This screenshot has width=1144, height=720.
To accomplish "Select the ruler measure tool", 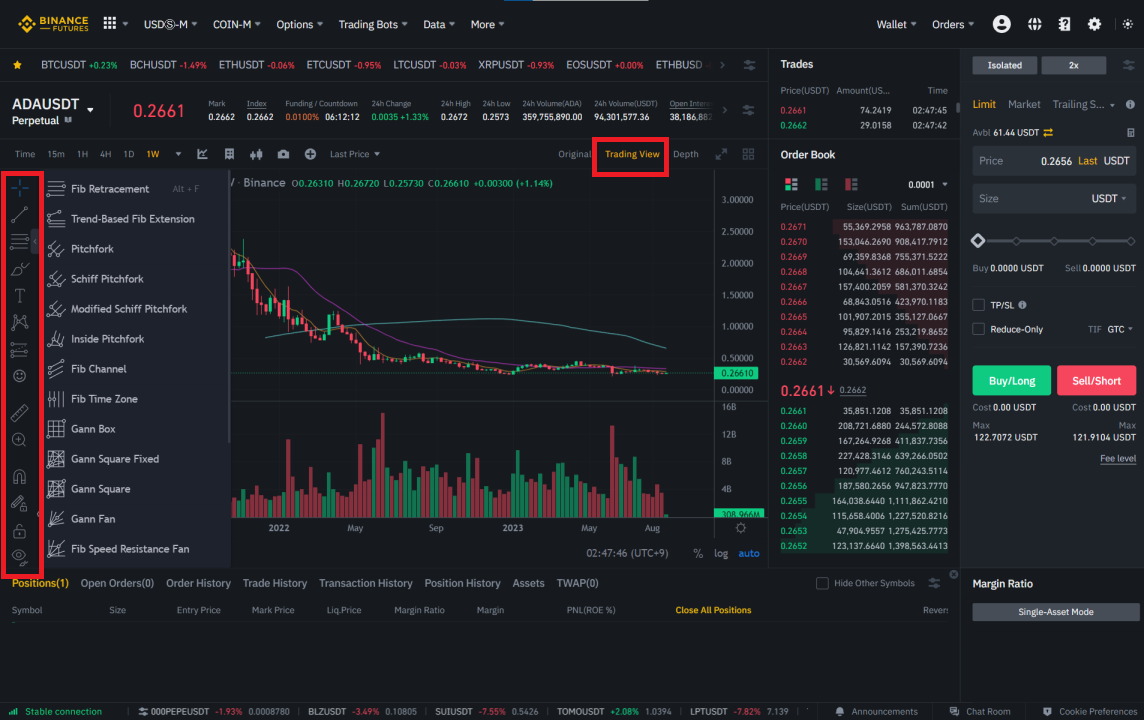I will 20,413.
